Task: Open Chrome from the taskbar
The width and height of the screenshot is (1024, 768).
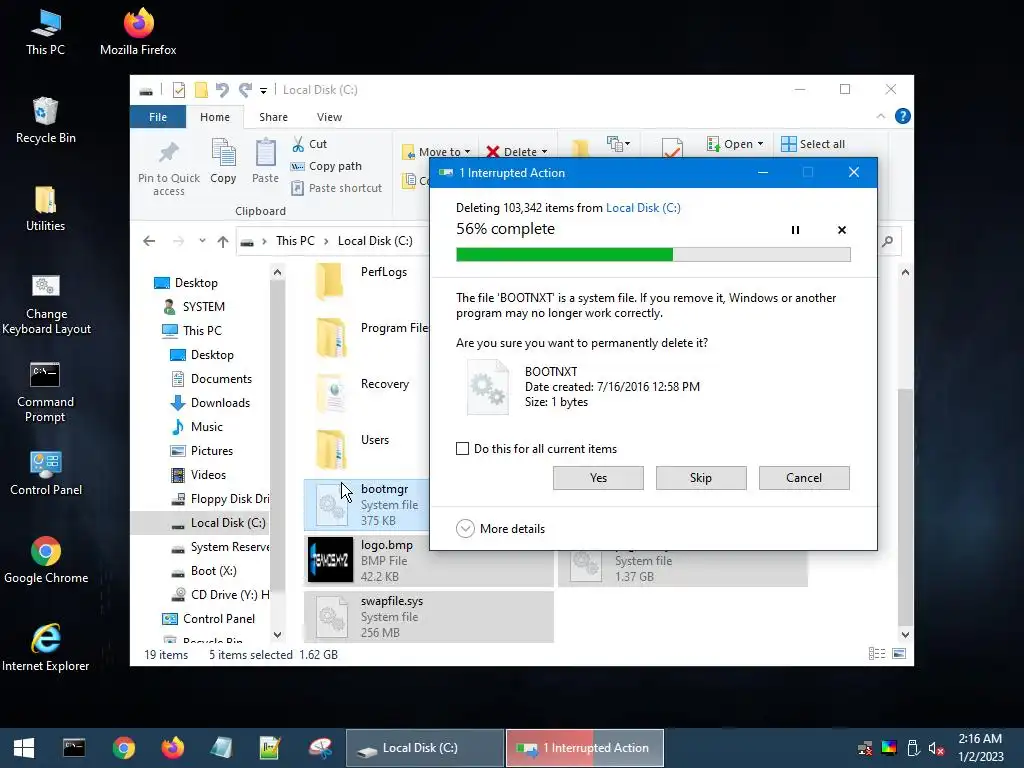Action: [x=123, y=748]
